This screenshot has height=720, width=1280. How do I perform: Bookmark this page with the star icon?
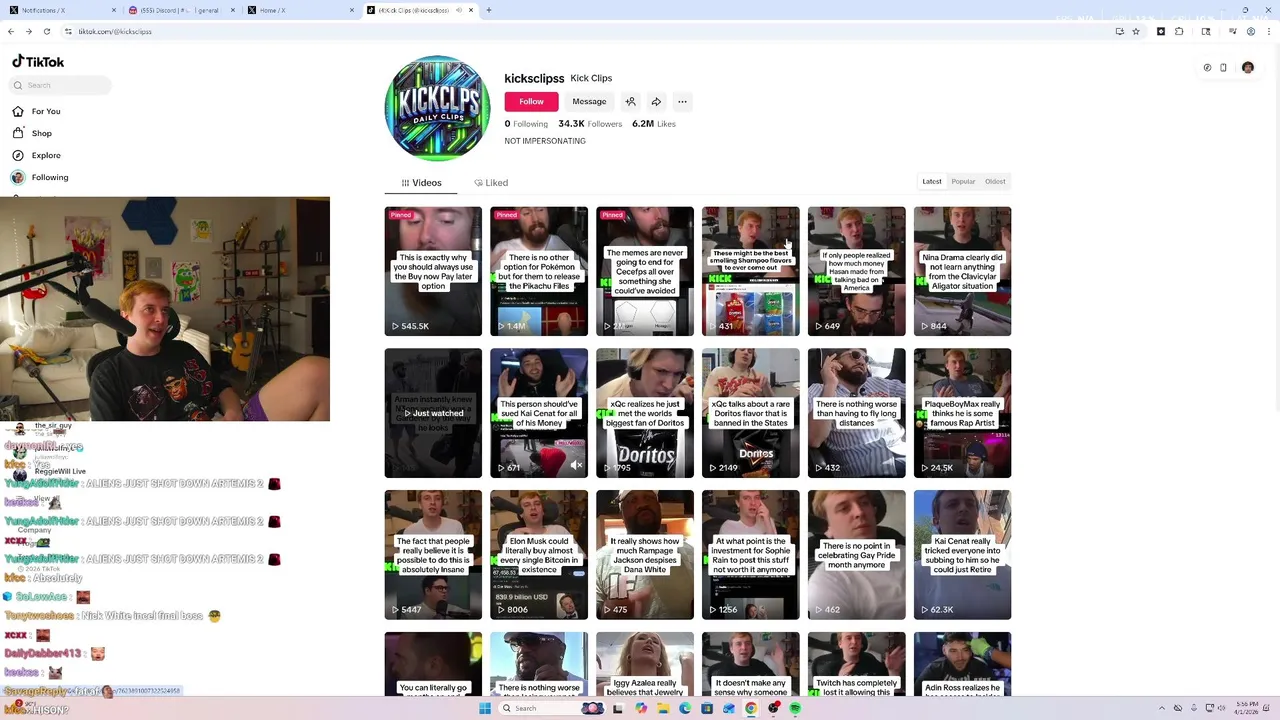pos(1136,31)
